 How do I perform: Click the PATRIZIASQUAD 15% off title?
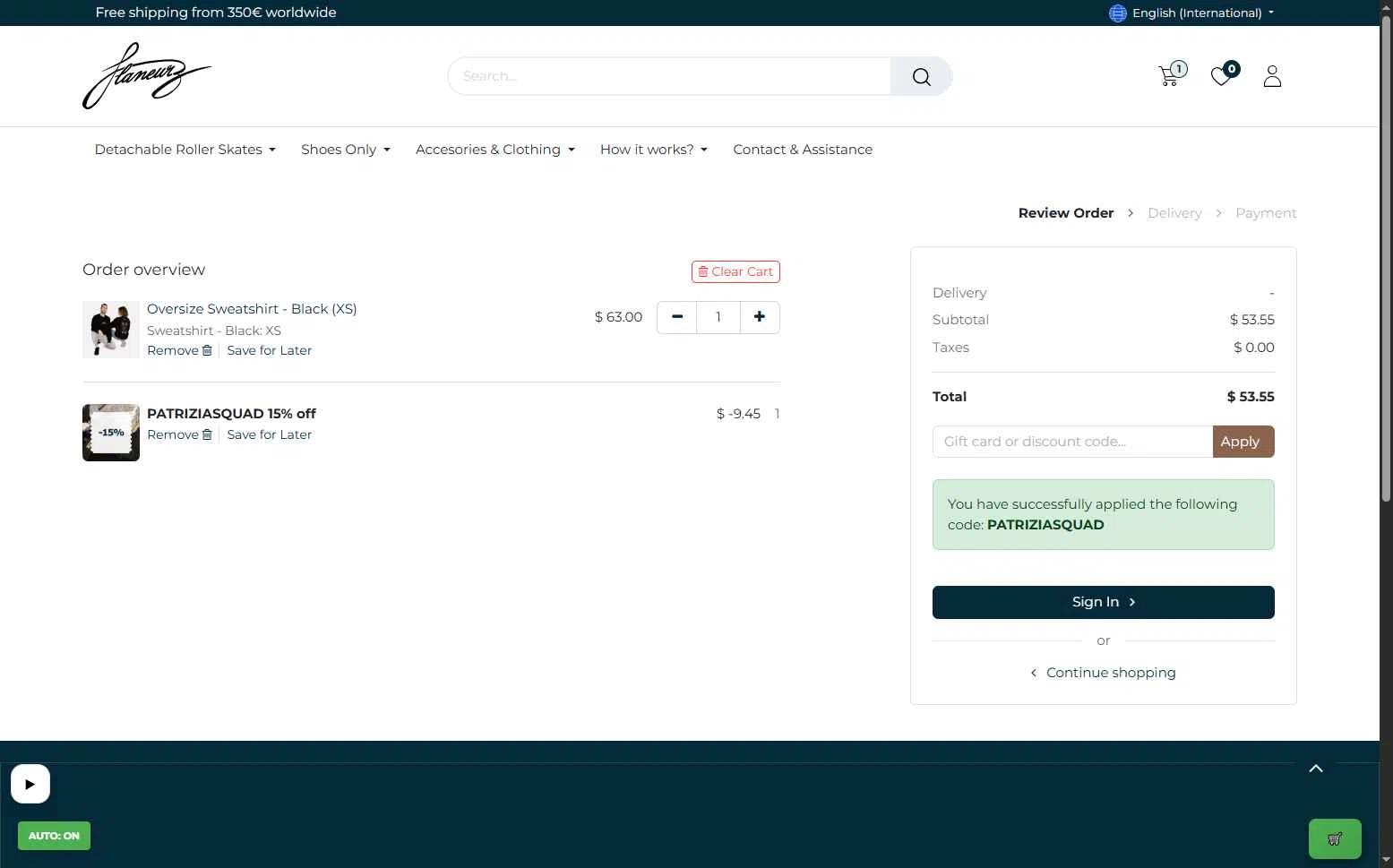click(x=231, y=414)
